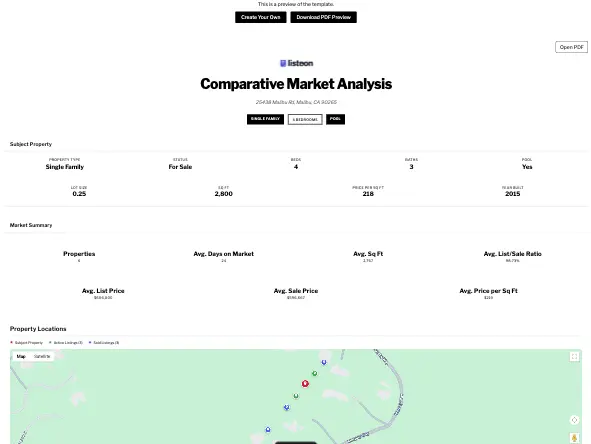Viewport: 591px width, 444px height.
Task: Click the middle blue sold listing marker
Action: [x=287, y=407]
